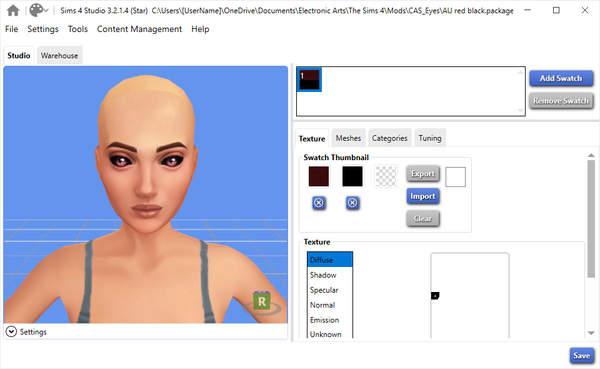Select the Specular texture list item
This screenshot has height=369, width=600.
tap(324, 290)
